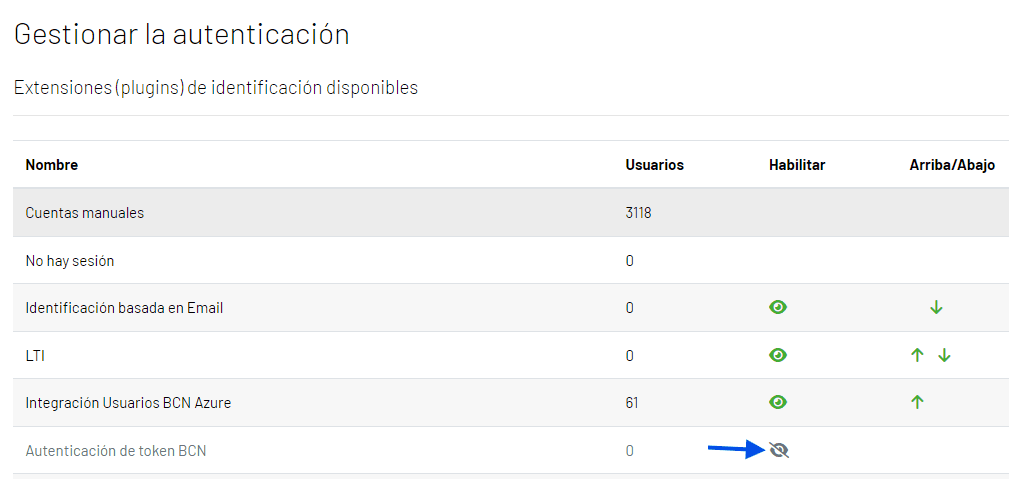
Task: Disable Identificación basada en Email plugin eye icon
Action: (778, 307)
